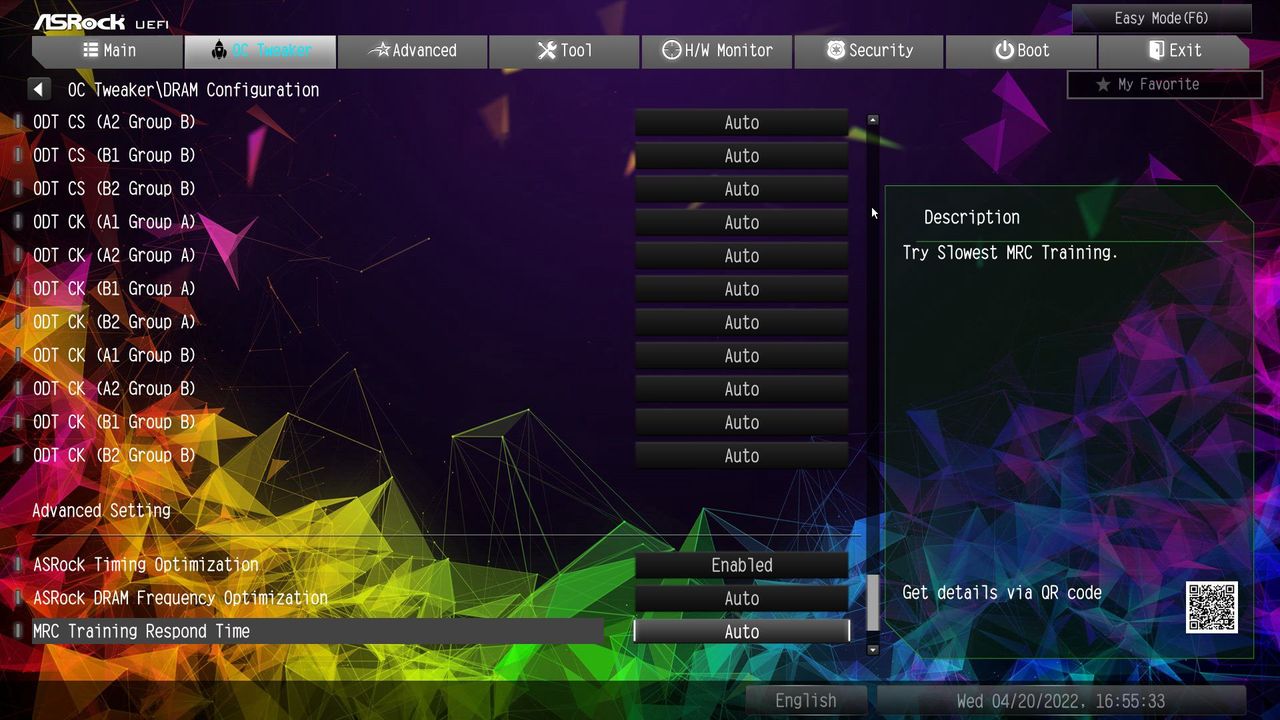1280x720 pixels.
Task: Open the Main tab
Action: [x=108, y=51]
